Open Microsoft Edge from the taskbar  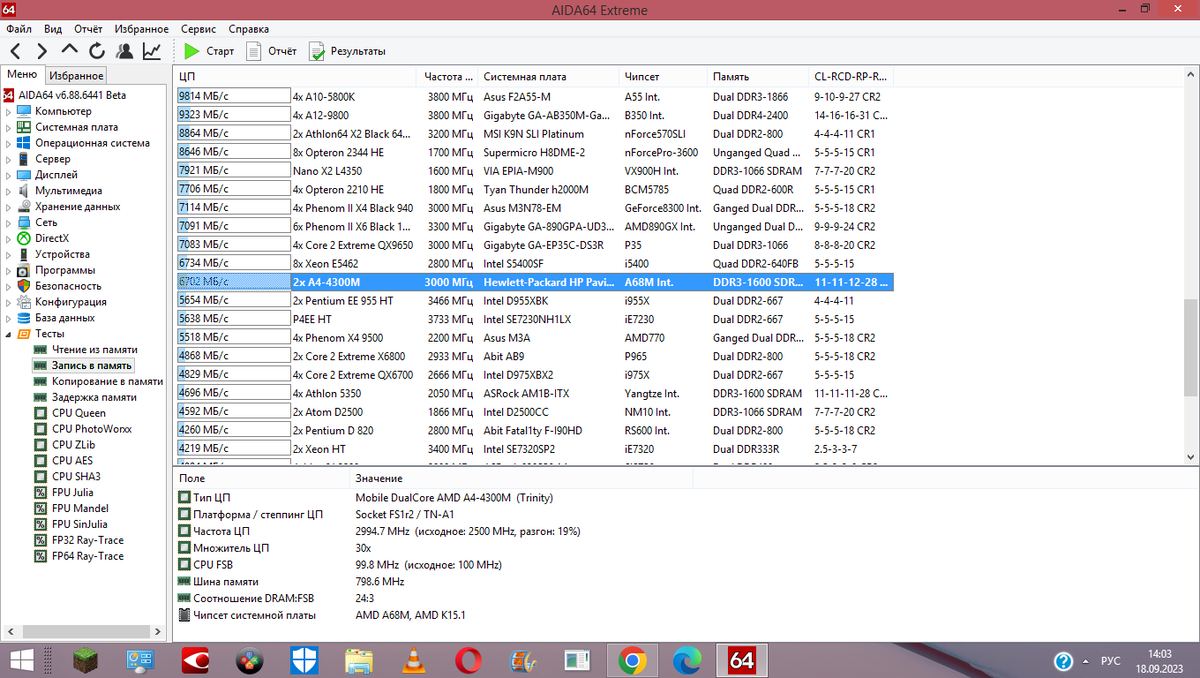(x=686, y=661)
